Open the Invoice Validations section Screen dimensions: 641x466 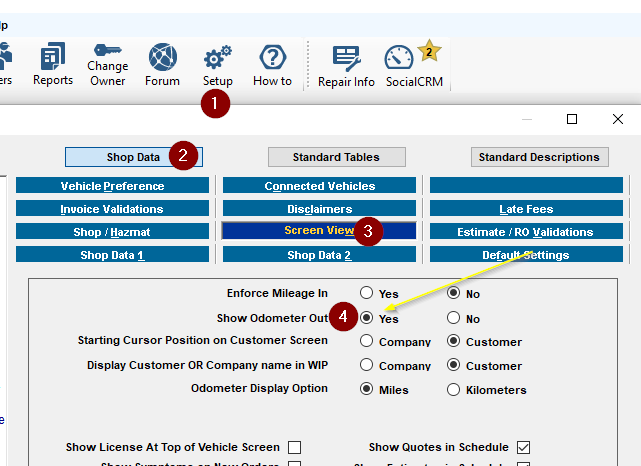coord(112,208)
